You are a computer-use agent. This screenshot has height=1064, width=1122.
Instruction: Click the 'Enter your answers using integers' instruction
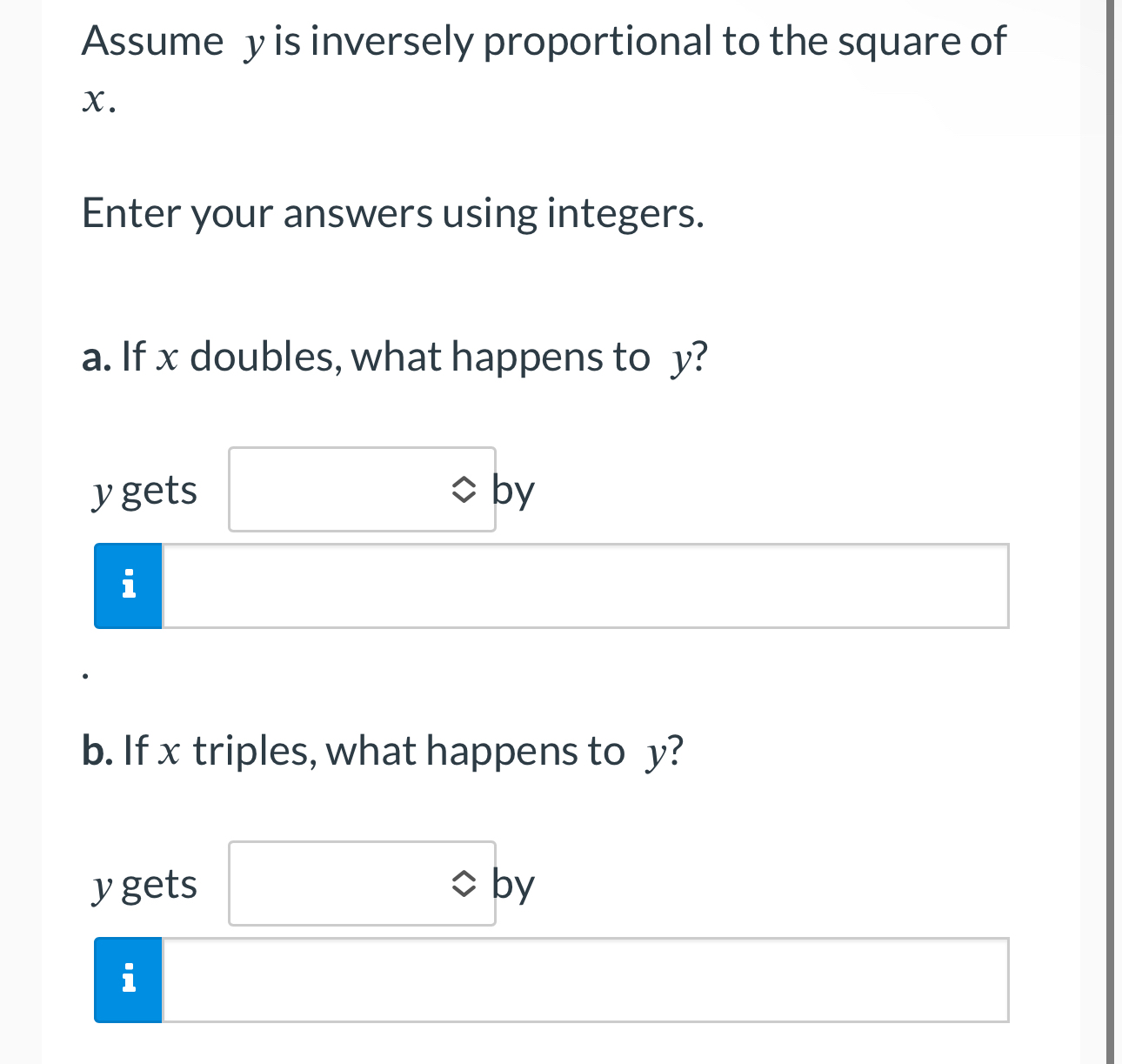pyautogui.click(x=393, y=213)
